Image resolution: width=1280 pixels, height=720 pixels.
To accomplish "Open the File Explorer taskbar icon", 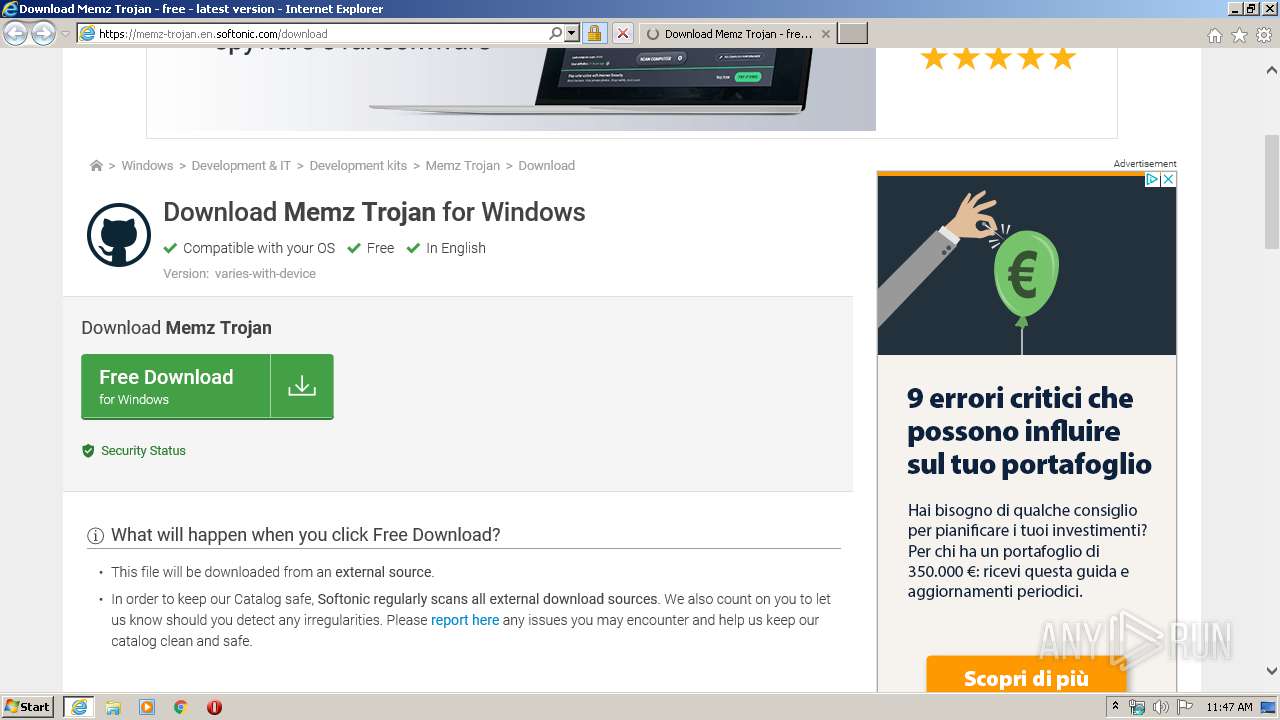I will 113,707.
